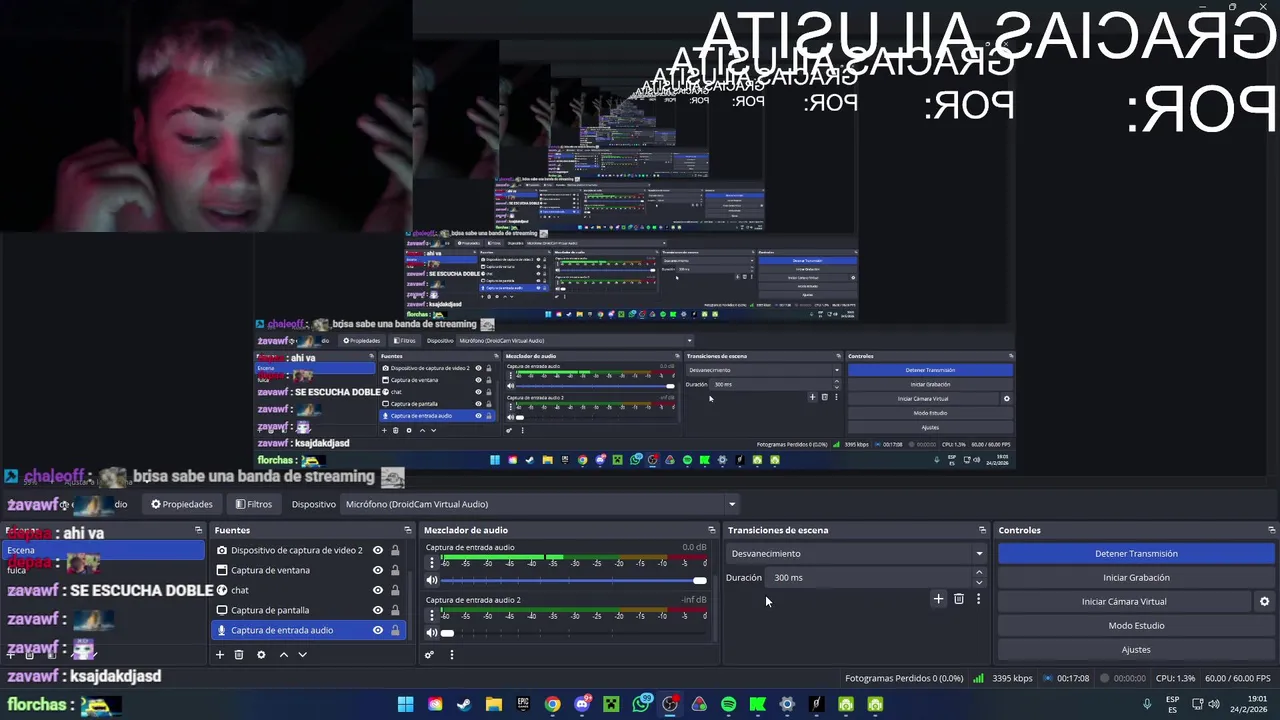
Task: Open Epic Games Launcher from taskbar
Action: [x=523, y=704]
